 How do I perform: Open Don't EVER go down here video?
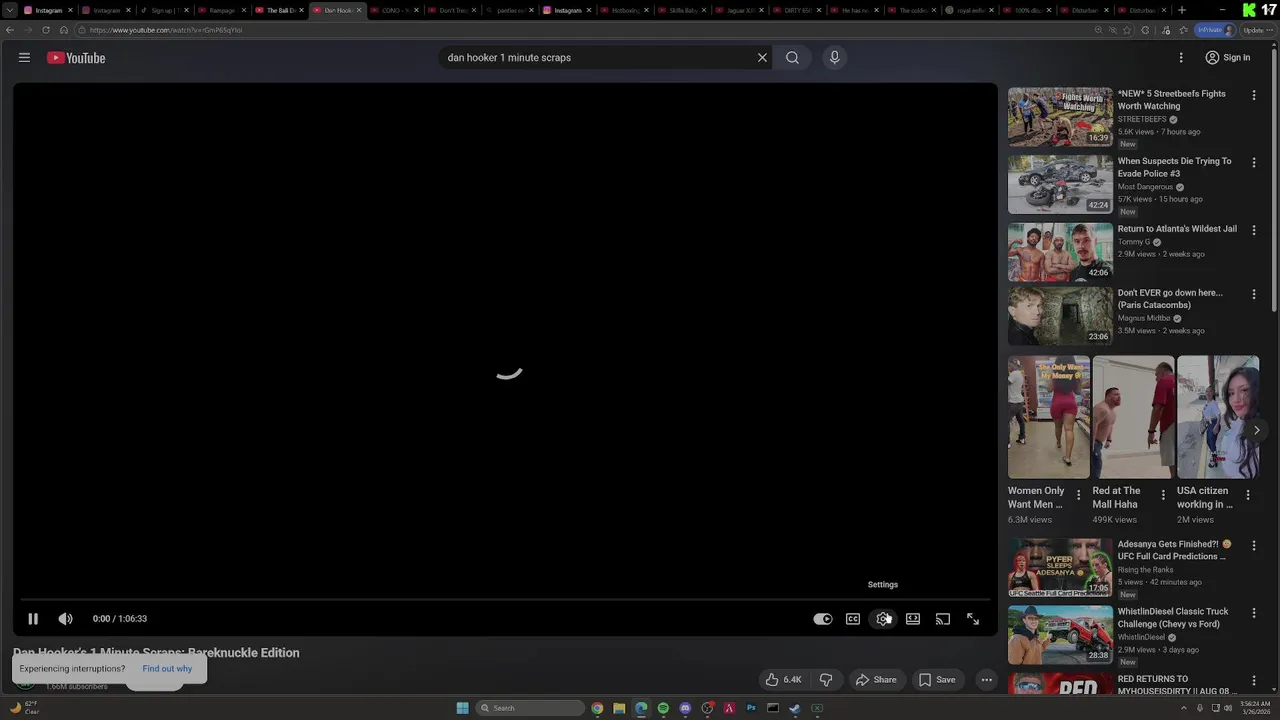[x=1060, y=316]
